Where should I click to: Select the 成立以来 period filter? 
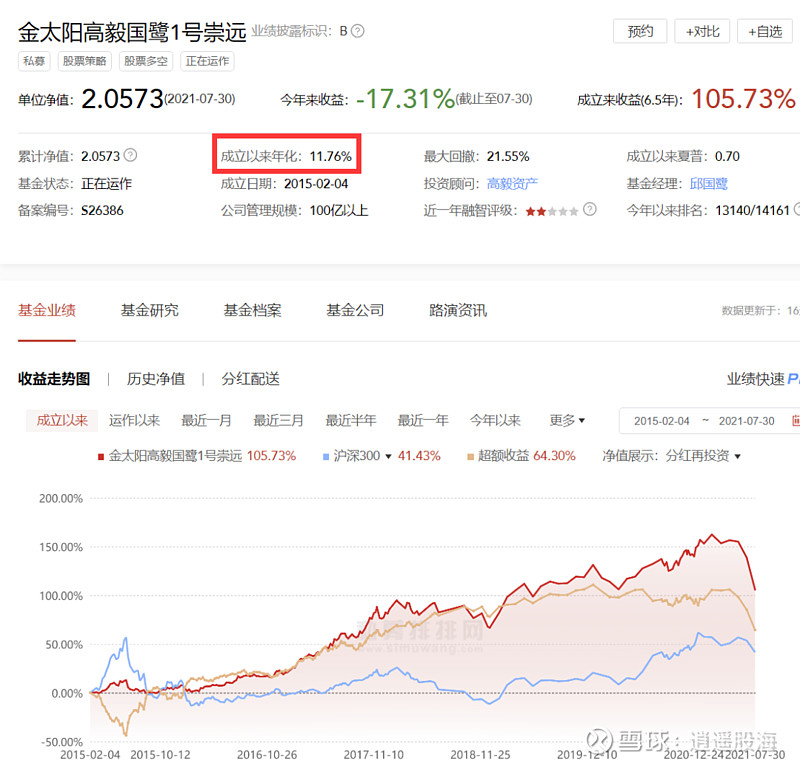(62, 421)
